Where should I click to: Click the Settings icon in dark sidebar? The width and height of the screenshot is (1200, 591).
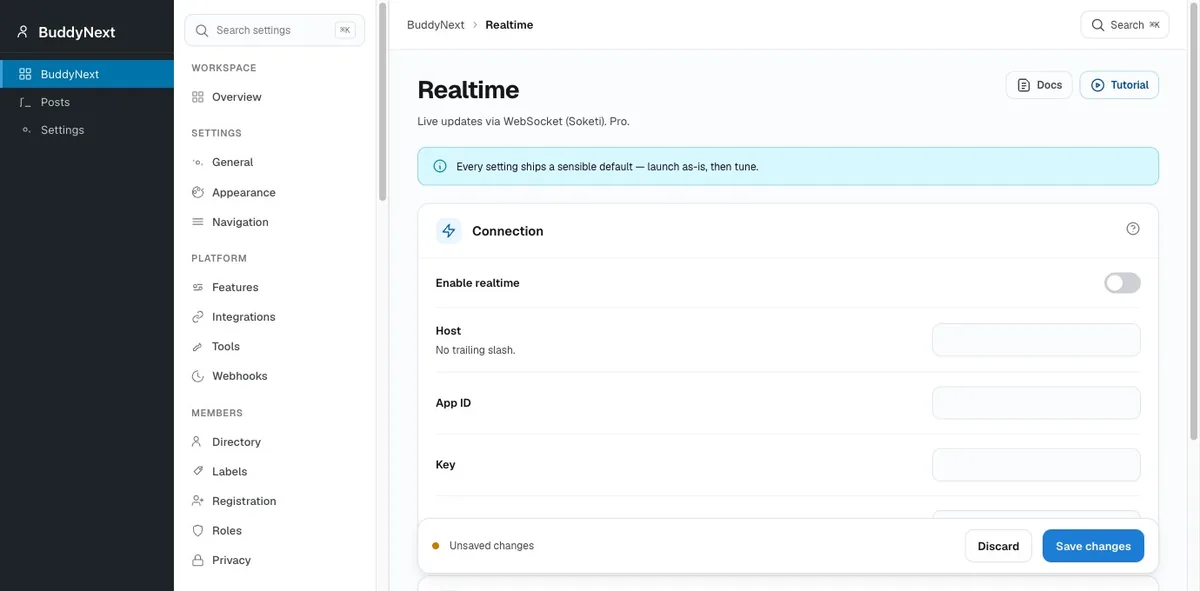[x=26, y=130]
